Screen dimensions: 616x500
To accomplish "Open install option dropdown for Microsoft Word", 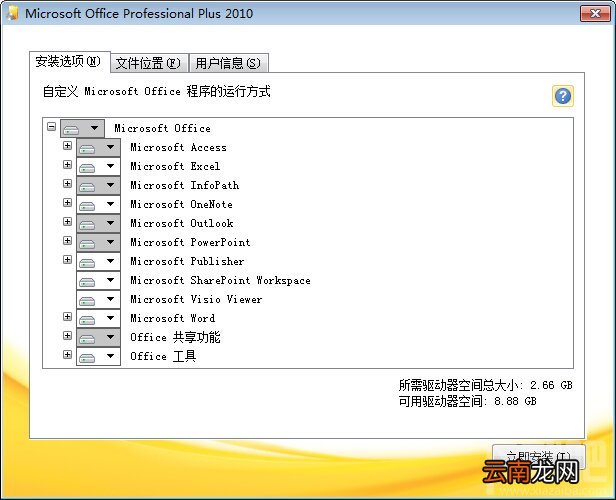I will tap(98, 319).
